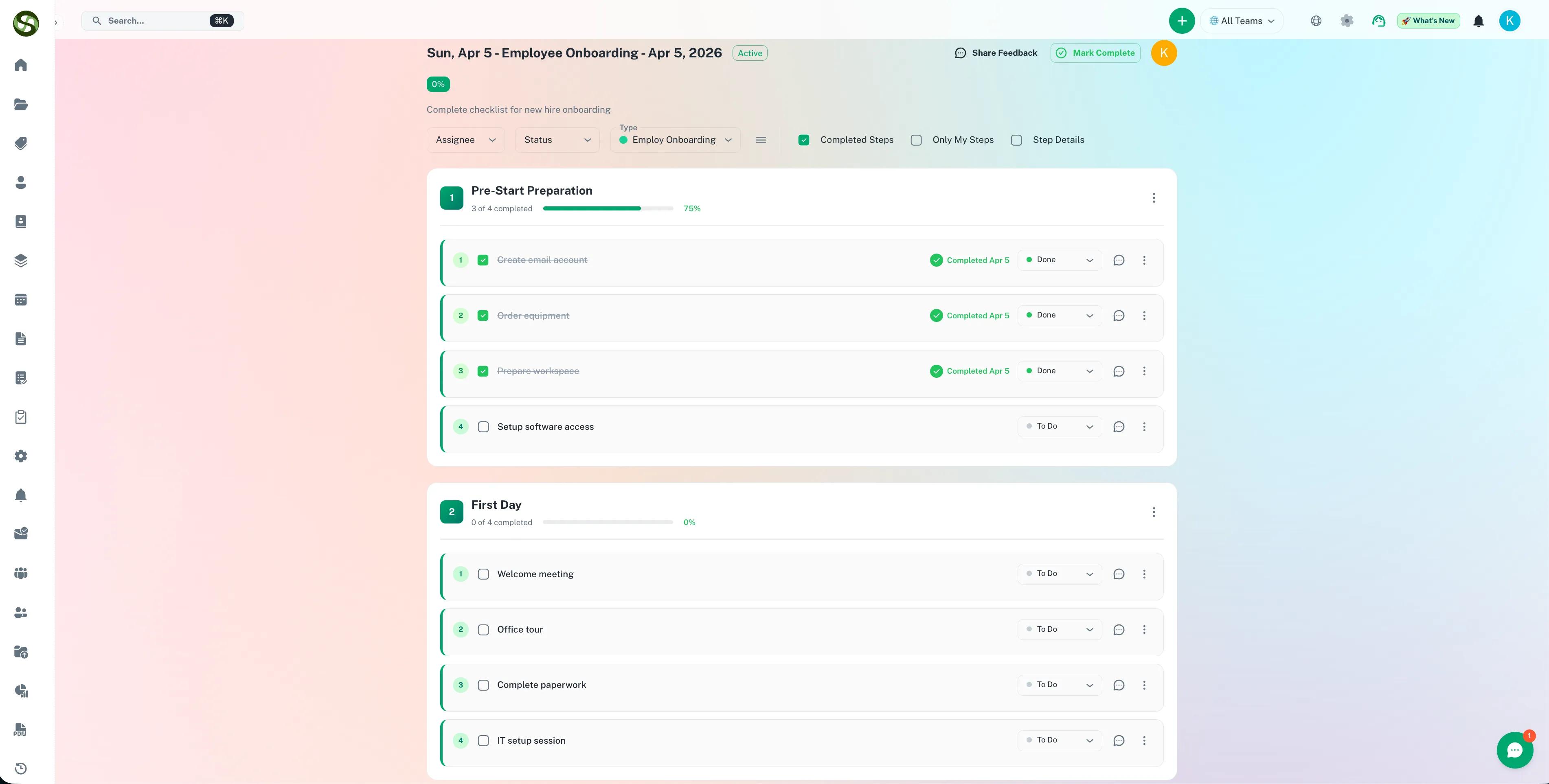This screenshot has width=1549, height=784.
Task: Expand the All Teams selector
Action: point(1242,21)
